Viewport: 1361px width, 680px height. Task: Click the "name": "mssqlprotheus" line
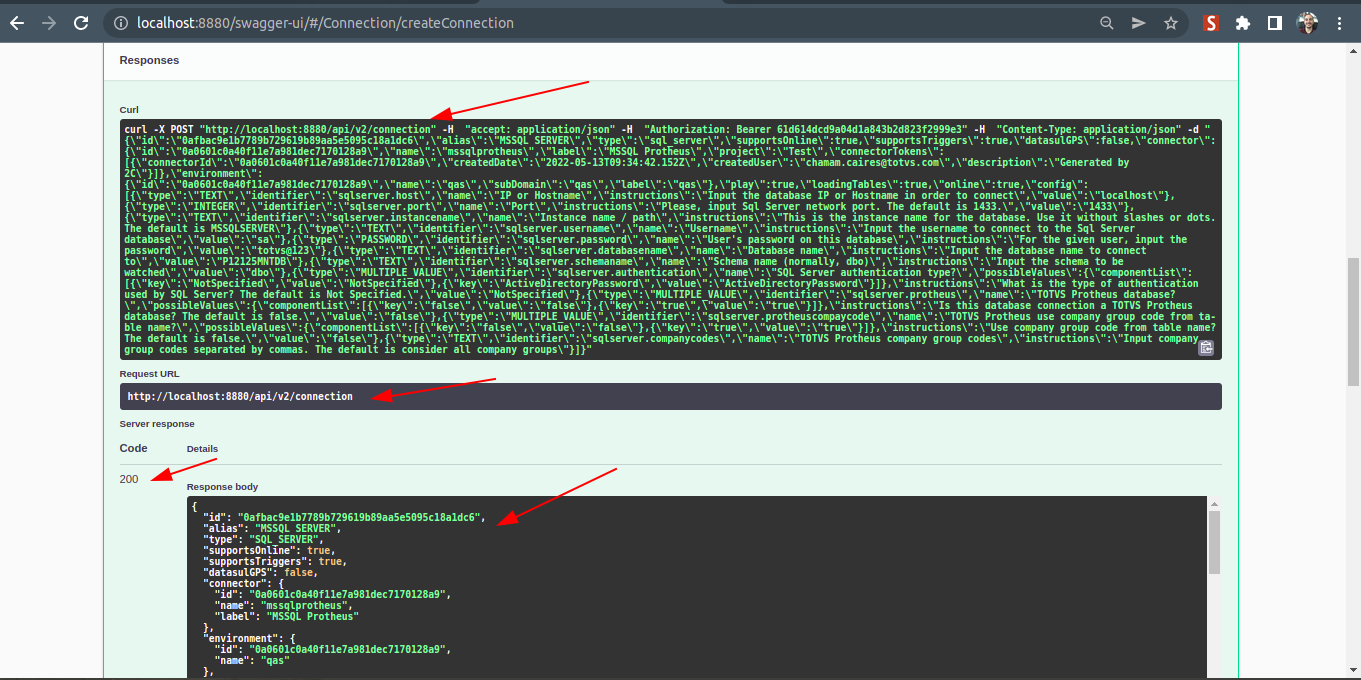(x=284, y=605)
